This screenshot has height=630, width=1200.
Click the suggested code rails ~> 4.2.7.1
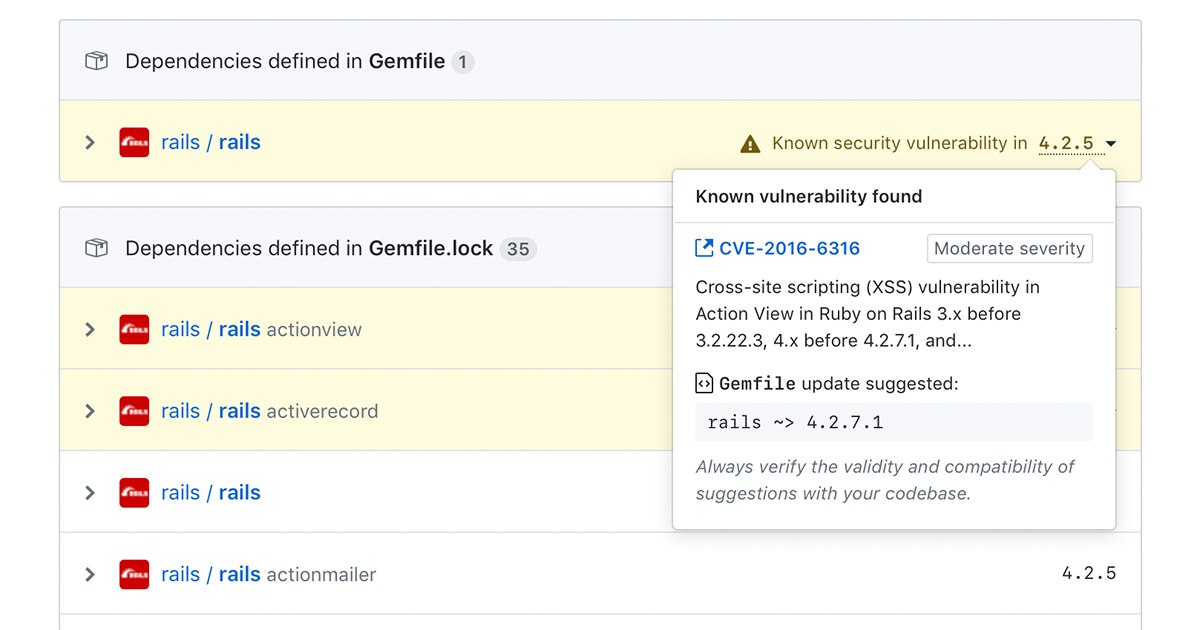click(x=795, y=422)
